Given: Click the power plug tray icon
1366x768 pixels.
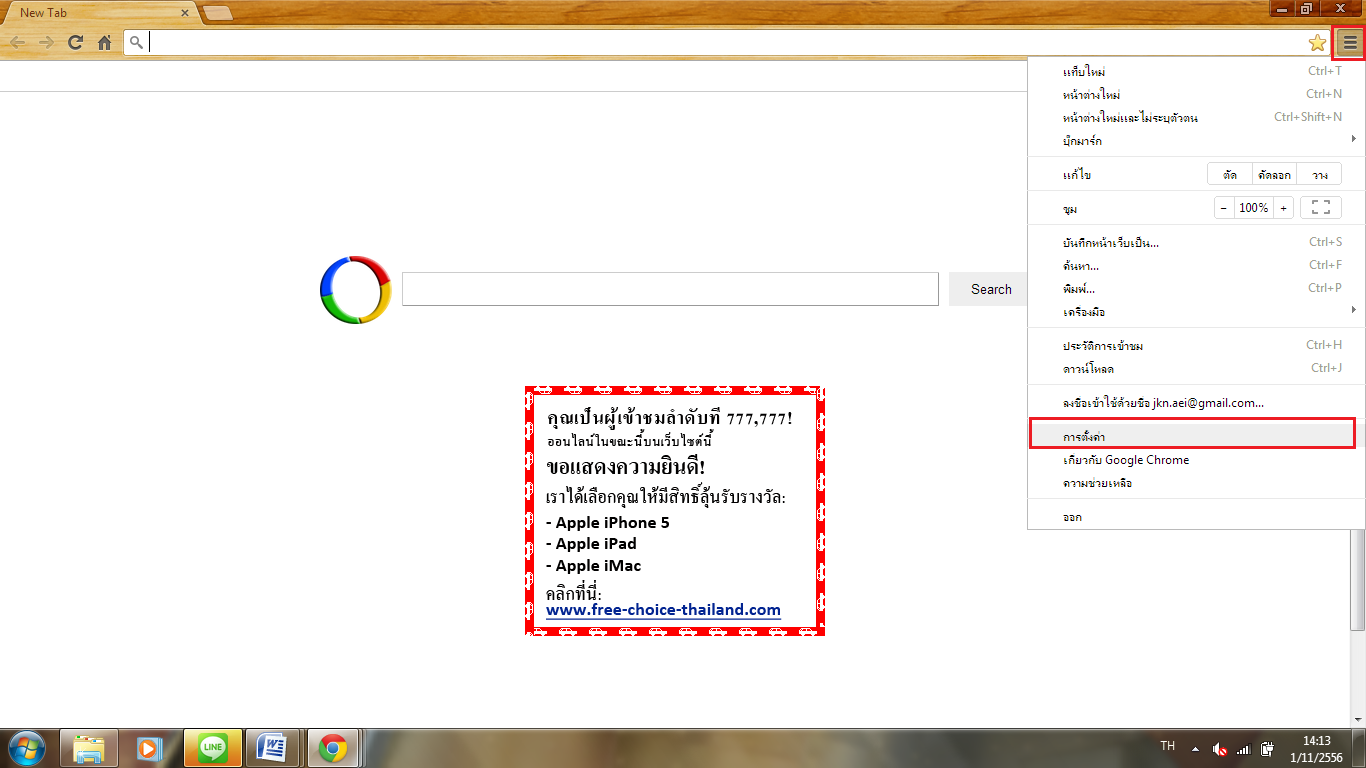Looking at the screenshot, I should click(x=1267, y=749).
